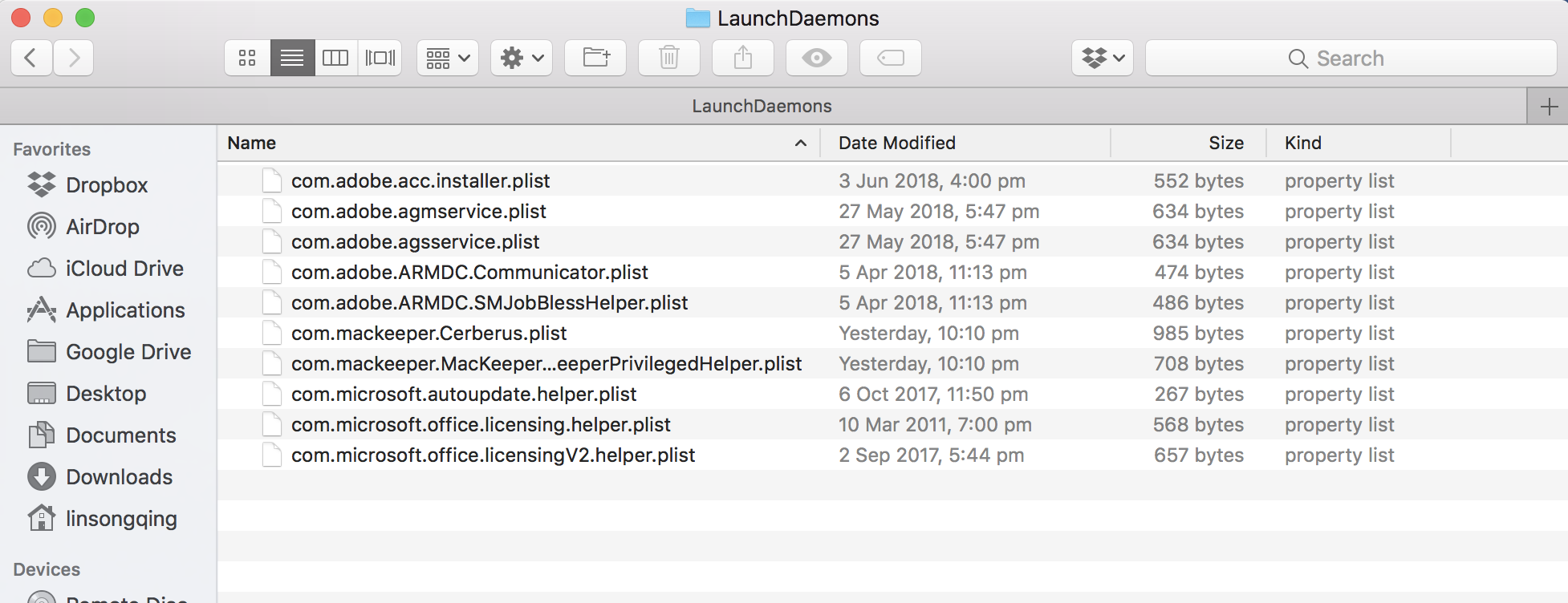Click the Edit Tags toolbar button
This screenshot has height=603, width=1568.
coord(891,58)
